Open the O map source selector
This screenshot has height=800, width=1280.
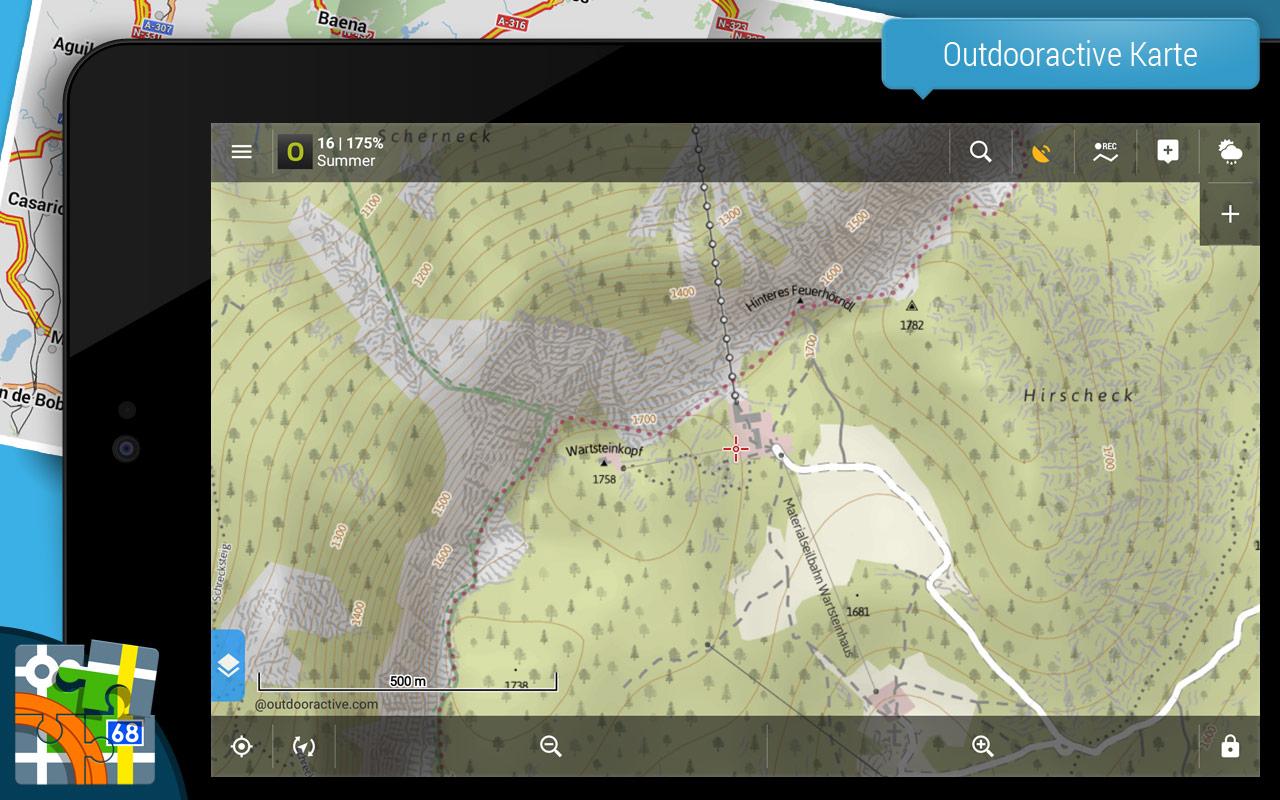295,152
